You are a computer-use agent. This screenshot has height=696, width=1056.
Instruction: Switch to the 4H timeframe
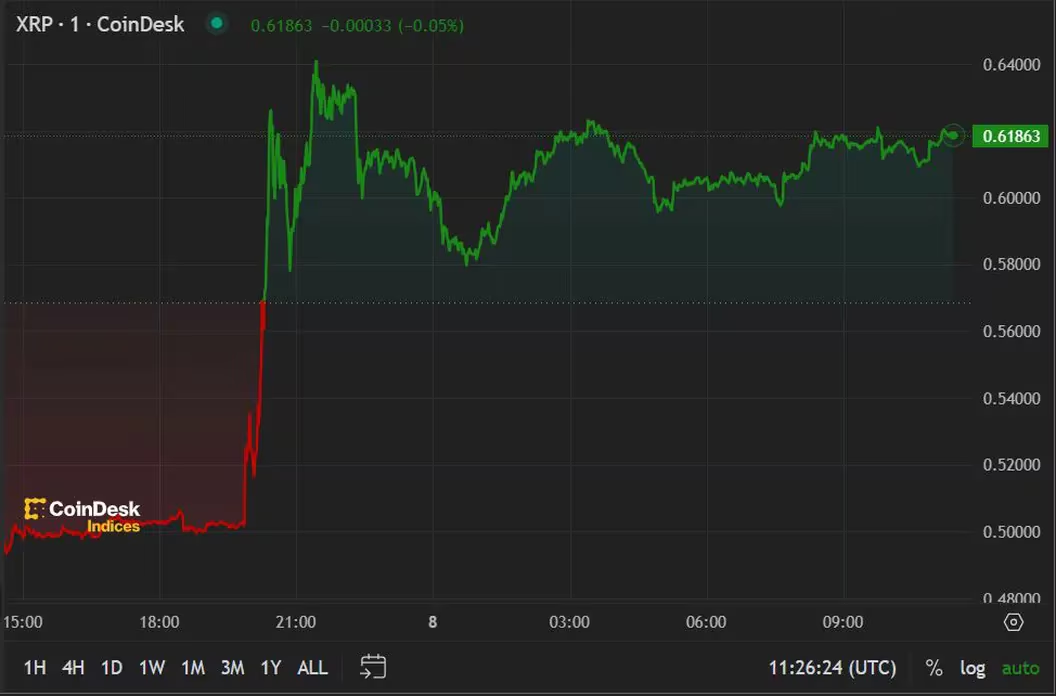click(71, 667)
